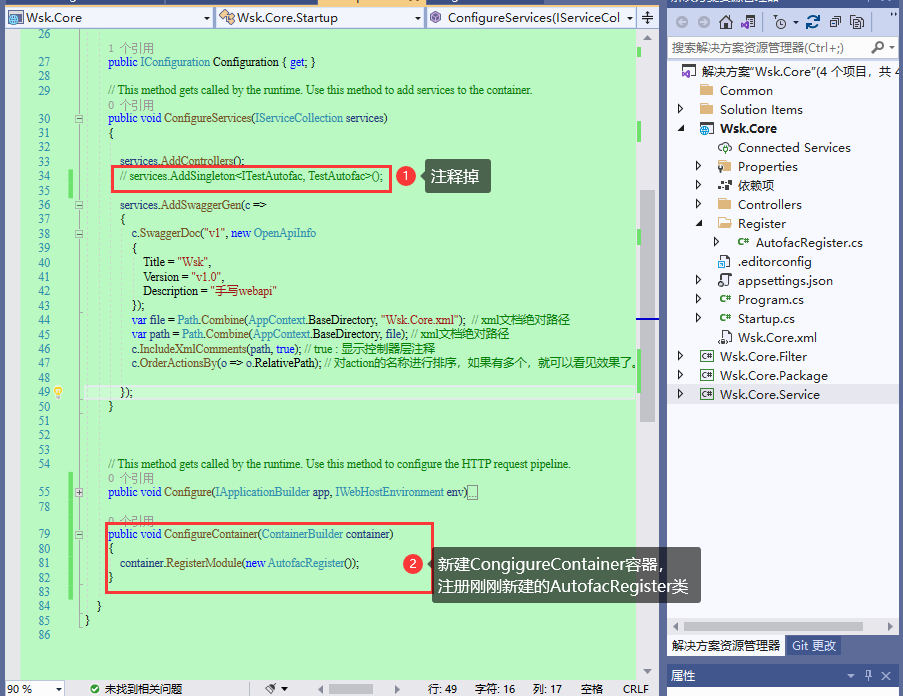Screen dimensions: 903x696
Task: Click the 行: 49 line number indicator
Action: 442,689
